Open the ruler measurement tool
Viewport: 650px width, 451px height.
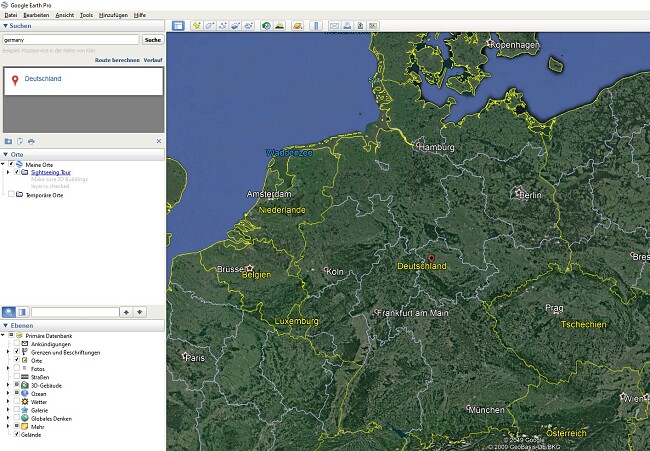[x=316, y=26]
